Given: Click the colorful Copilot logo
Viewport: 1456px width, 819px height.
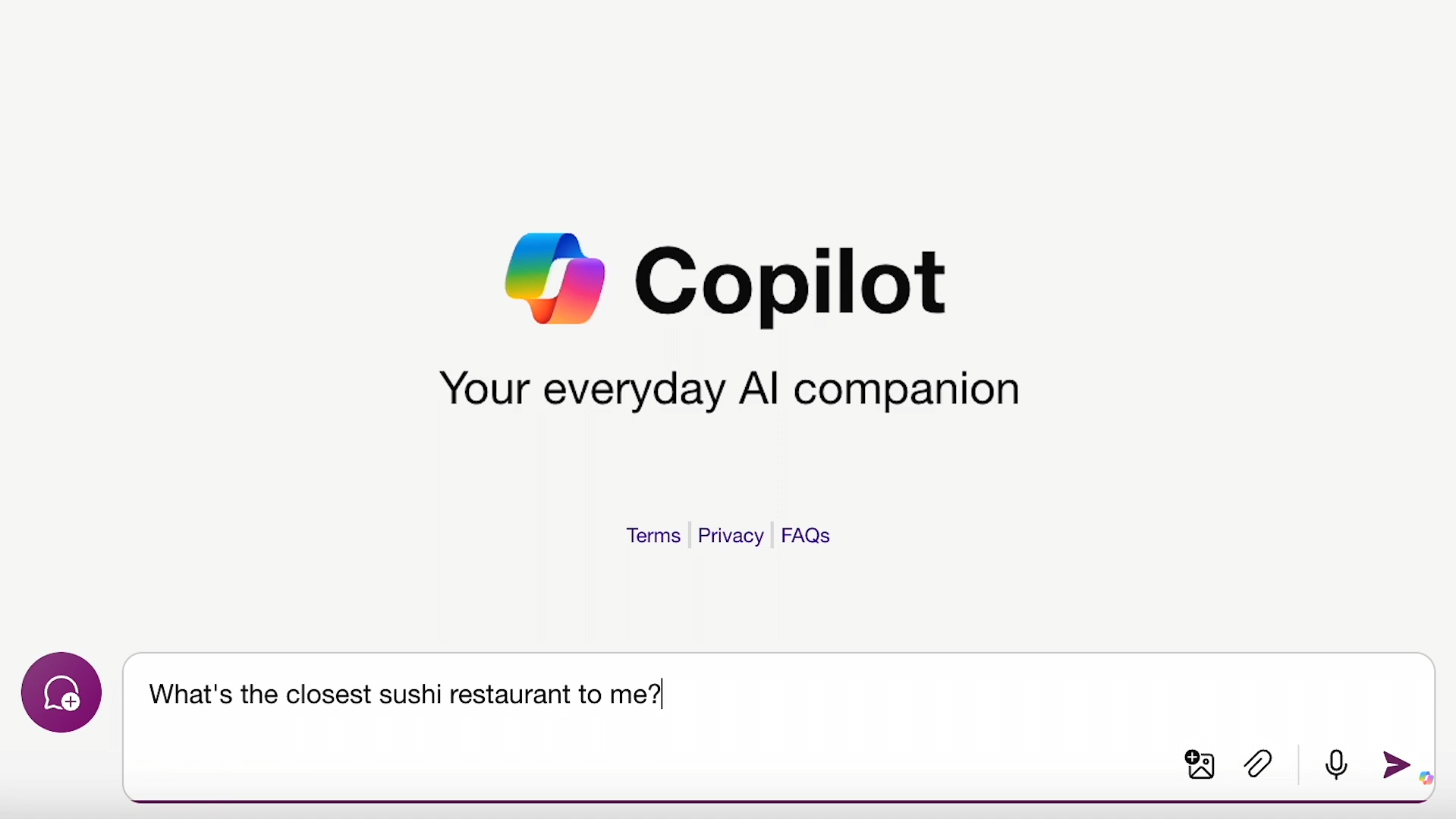Looking at the screenshot, I should click(x=555, y=279).
